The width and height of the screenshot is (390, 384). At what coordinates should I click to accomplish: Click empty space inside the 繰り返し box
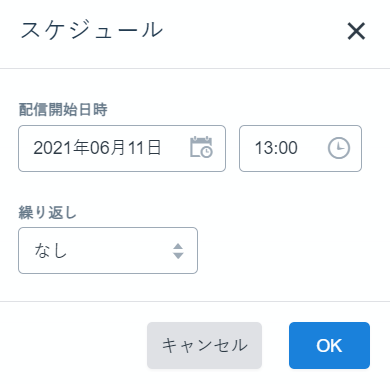click(120, 251)
